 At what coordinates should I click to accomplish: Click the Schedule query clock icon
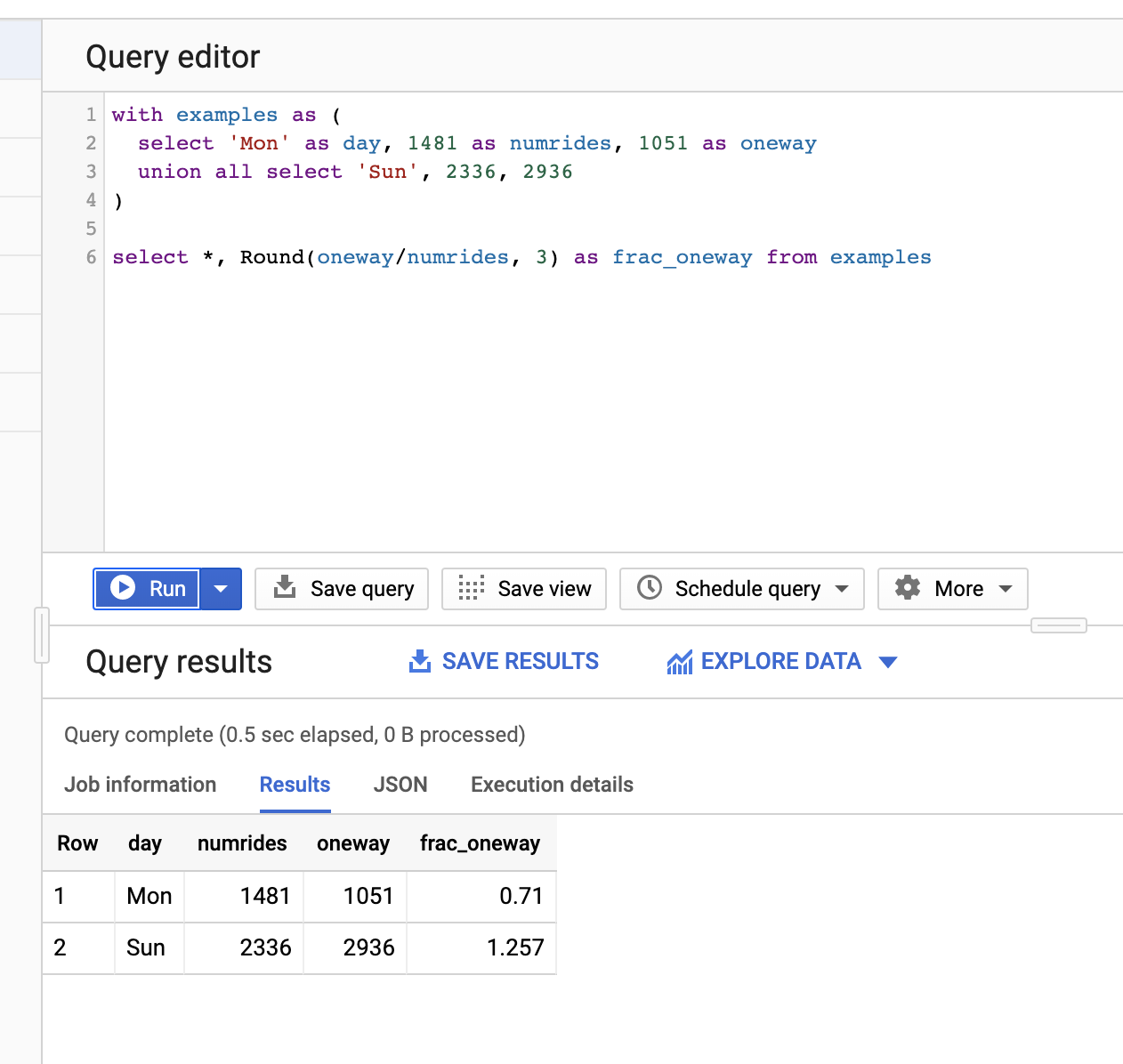point(649,588)
